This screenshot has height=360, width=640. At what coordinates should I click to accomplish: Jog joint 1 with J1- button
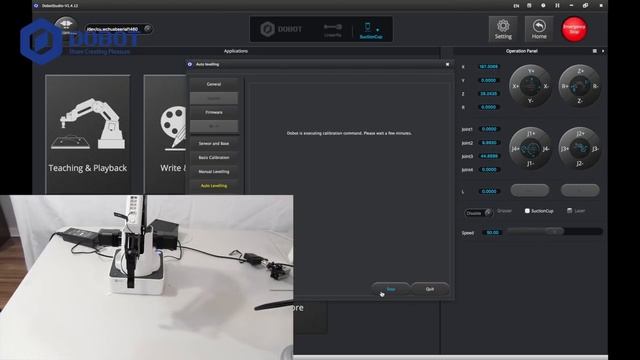tap(531, 164)
